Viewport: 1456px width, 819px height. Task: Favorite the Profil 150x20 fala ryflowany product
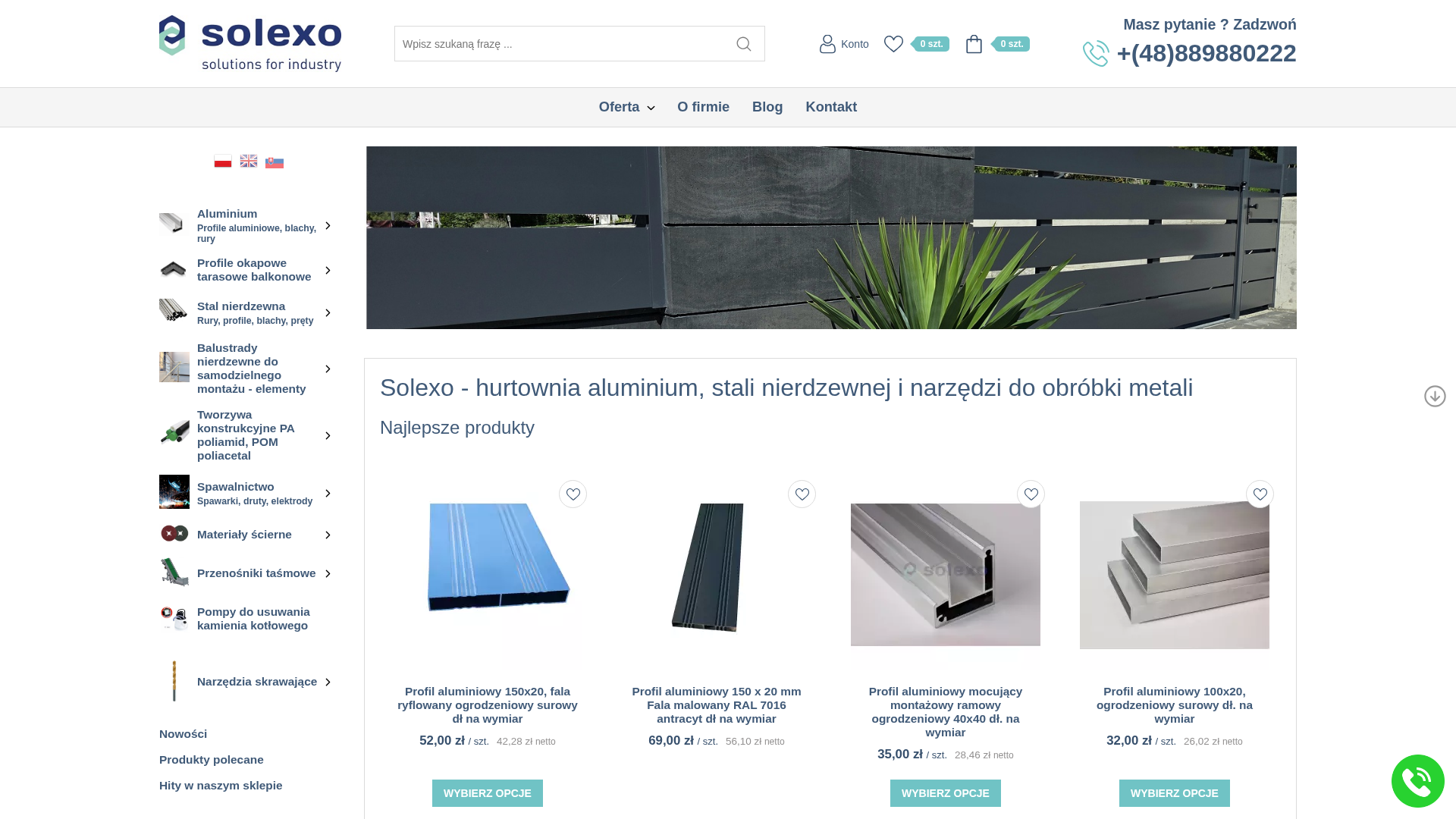(573, 494)
